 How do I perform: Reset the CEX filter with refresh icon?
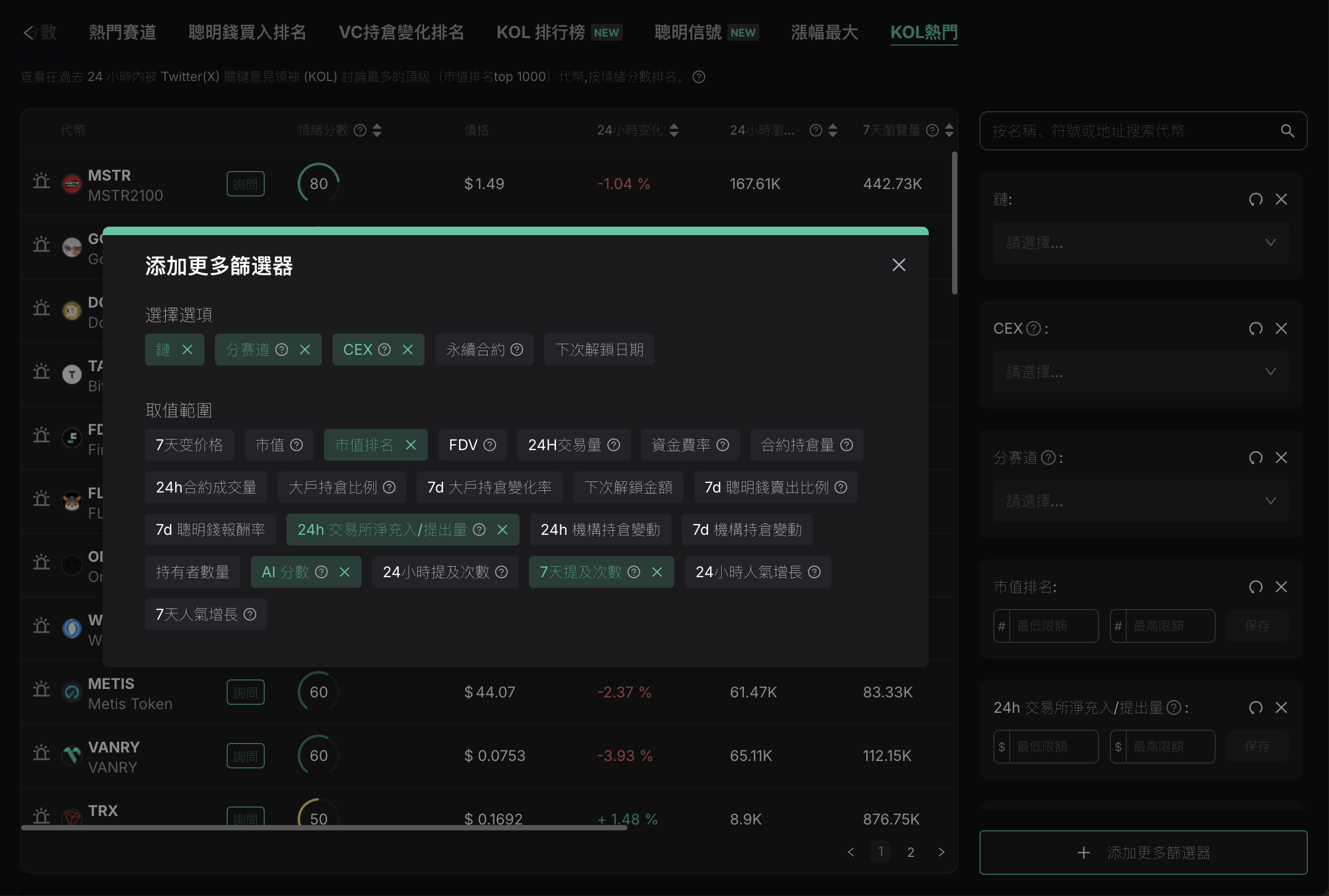click(x=1255, y=328)
